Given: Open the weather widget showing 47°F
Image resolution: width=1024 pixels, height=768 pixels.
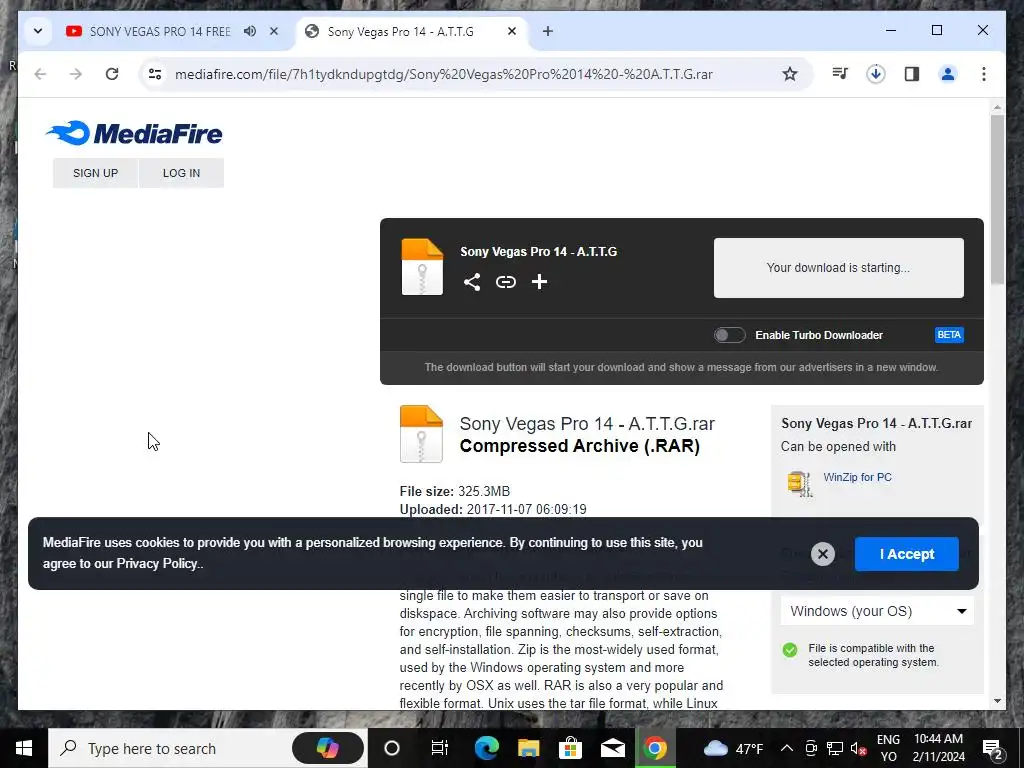Looking at the screenshot, I should click(x=733, y=748).
